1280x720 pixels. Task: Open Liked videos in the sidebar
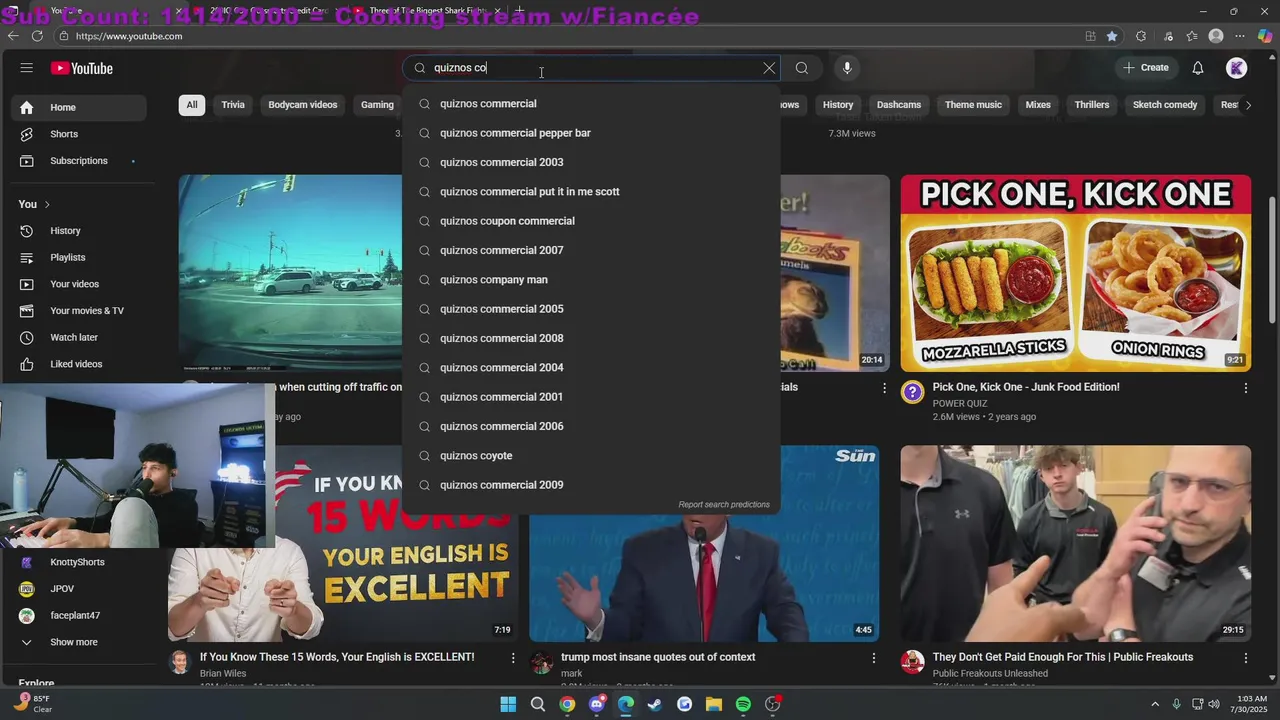pyautogui.click(x=77, y=364)
